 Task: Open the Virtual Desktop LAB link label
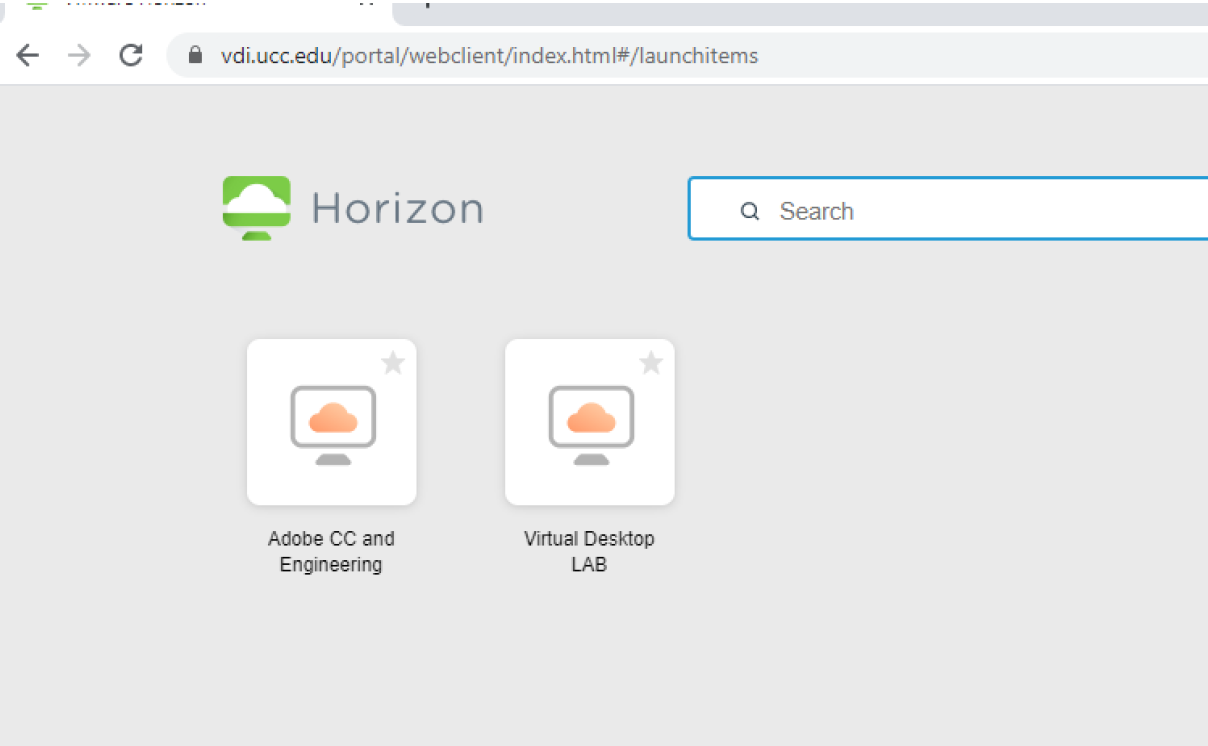pyautogui.click(x=590, y=551)
